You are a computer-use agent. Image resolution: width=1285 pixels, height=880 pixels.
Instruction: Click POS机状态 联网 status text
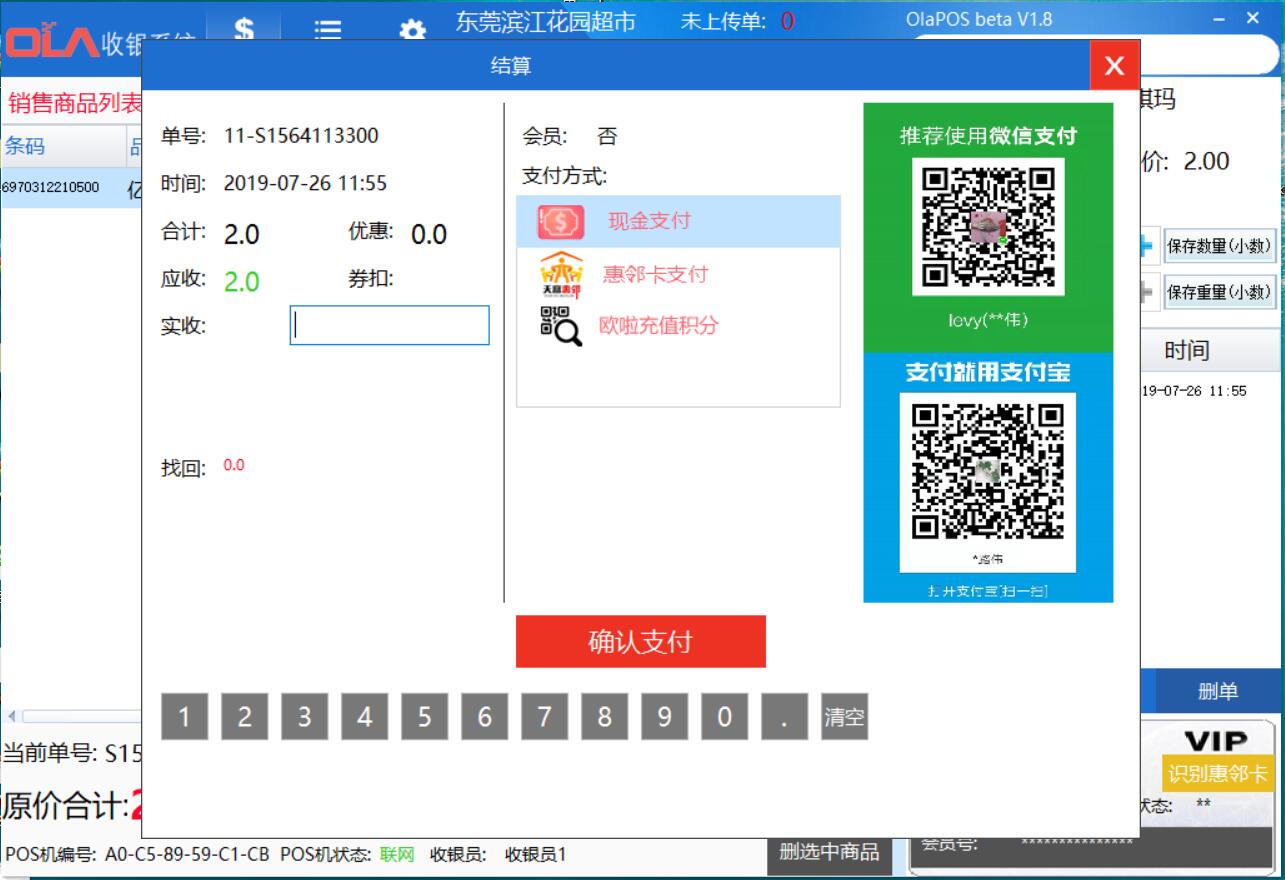(397, 855)
